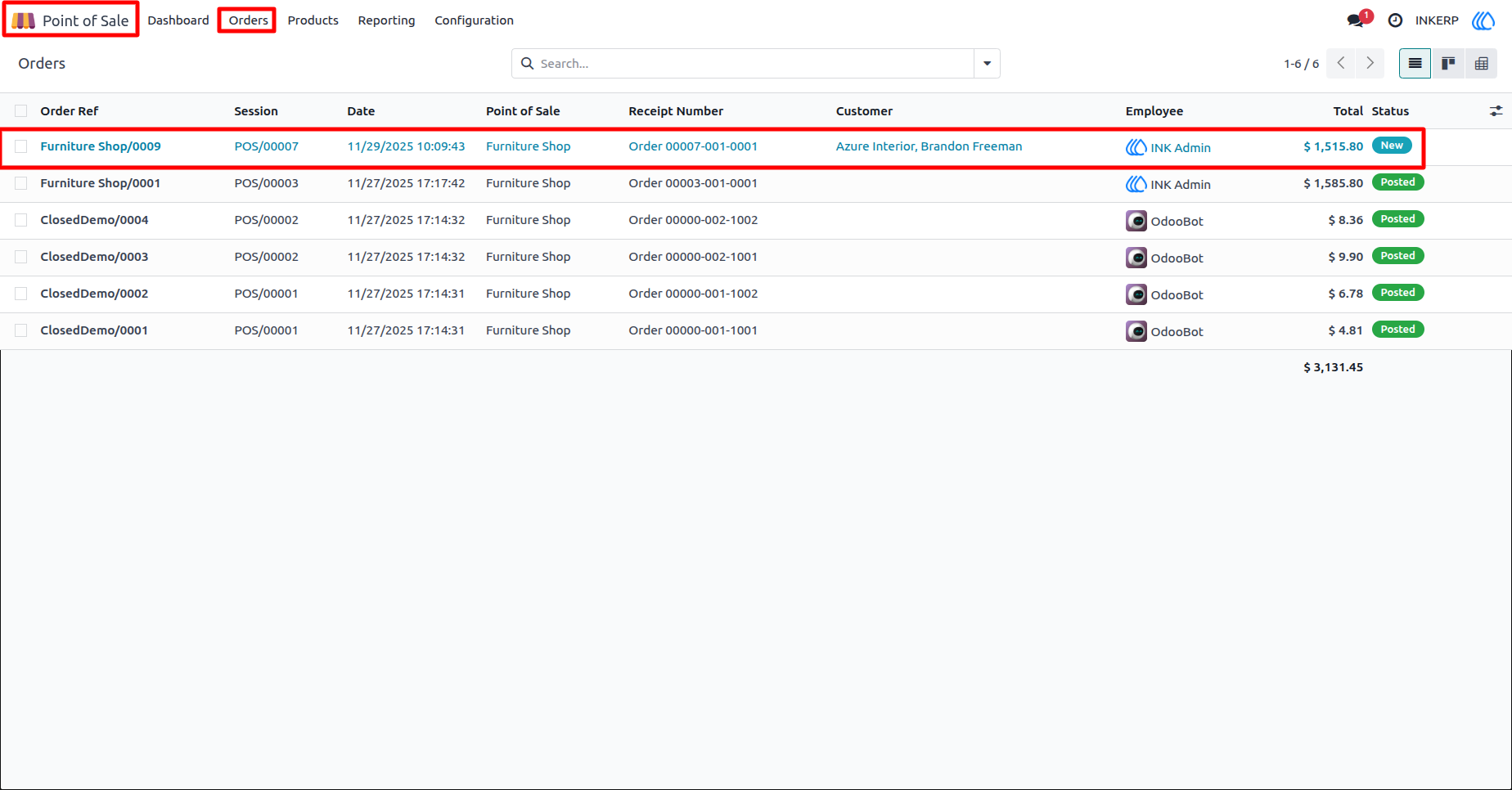Check the Furniture Shop/0001 row checkbox

click(21, 183)
